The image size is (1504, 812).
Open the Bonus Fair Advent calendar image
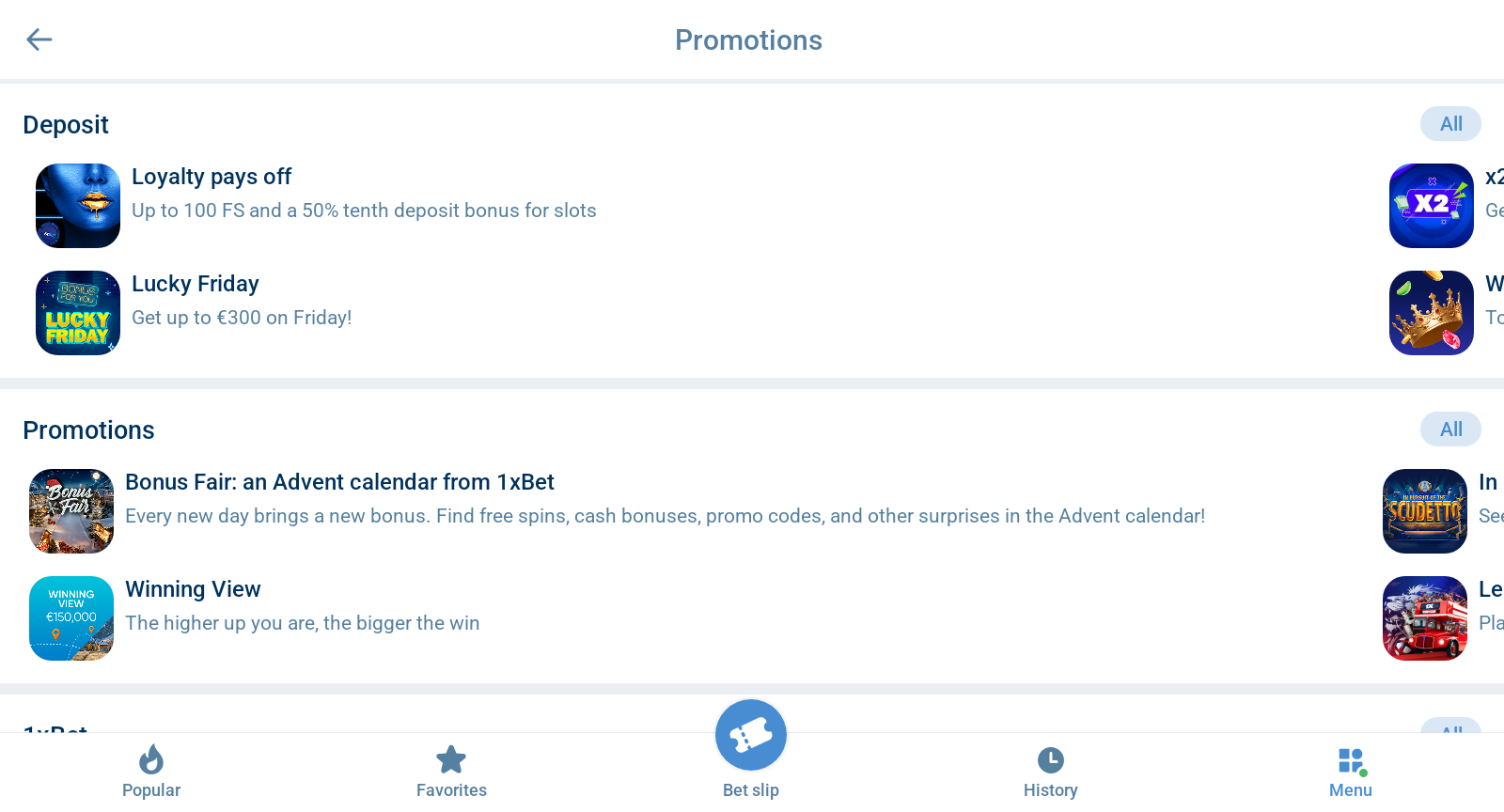[71, 511]
